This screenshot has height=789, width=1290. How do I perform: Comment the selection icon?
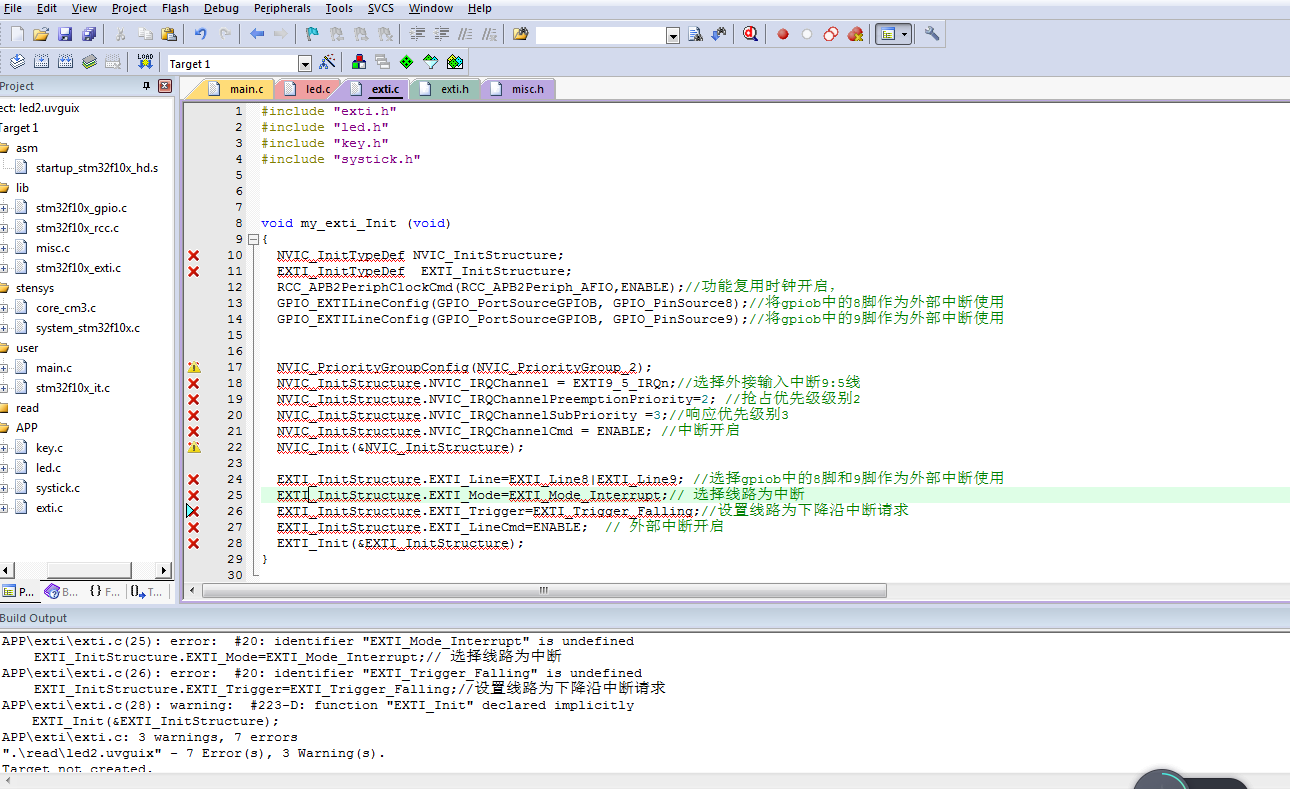(x=465, y=34)
